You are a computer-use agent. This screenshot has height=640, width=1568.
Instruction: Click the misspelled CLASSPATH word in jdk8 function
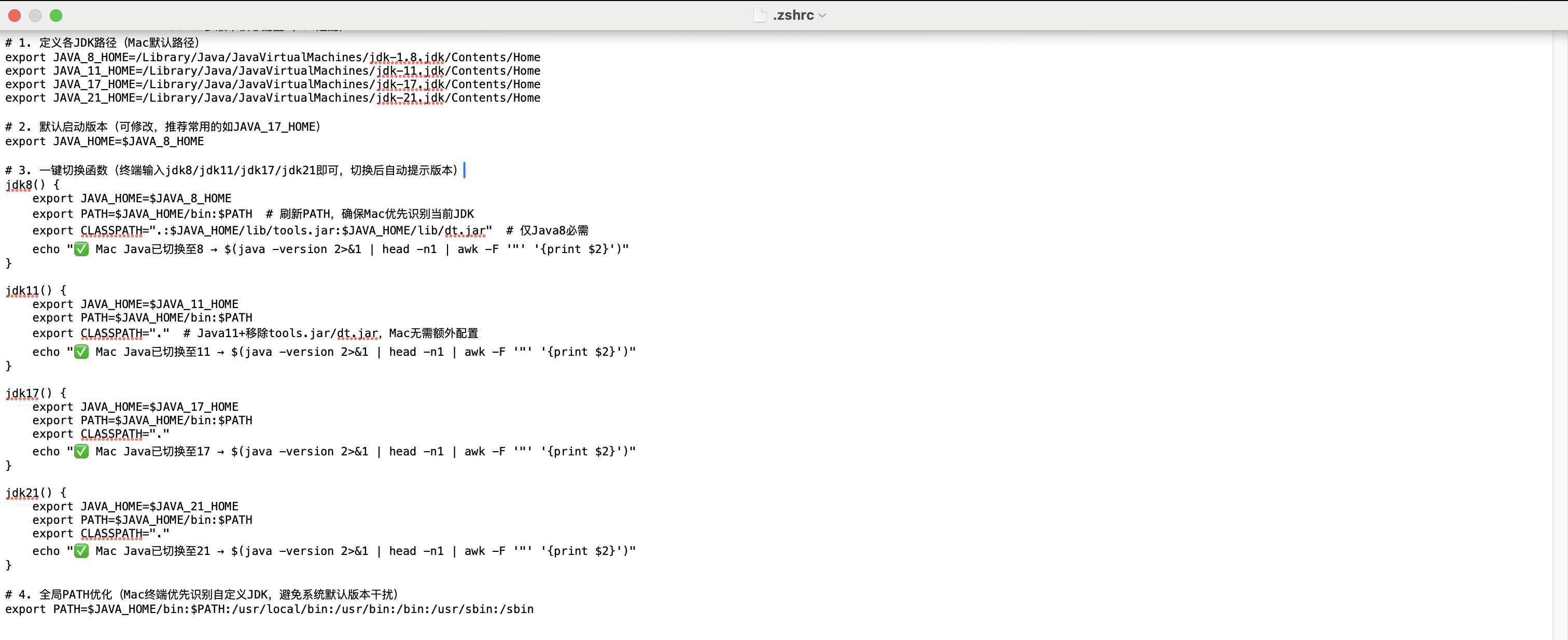click(x=111, y=231)
